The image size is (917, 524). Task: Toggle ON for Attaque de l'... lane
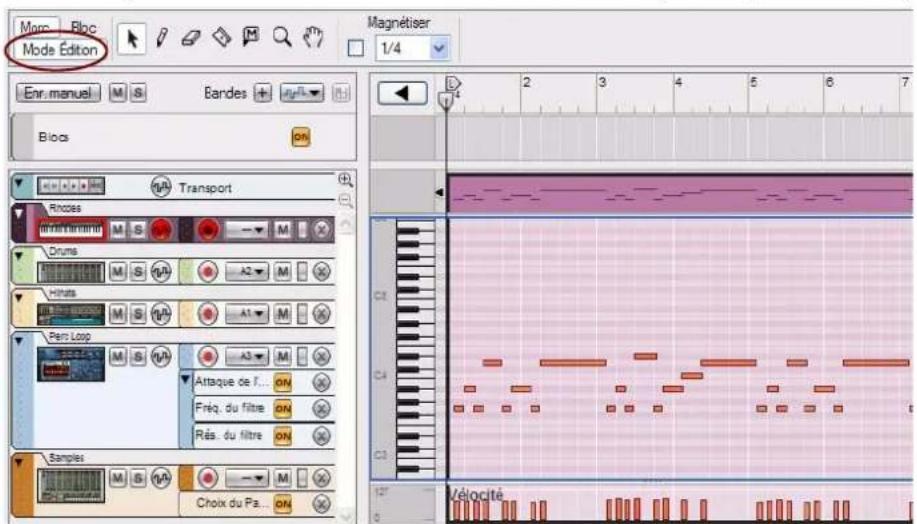pyautogui.click(x=282, y=383)
